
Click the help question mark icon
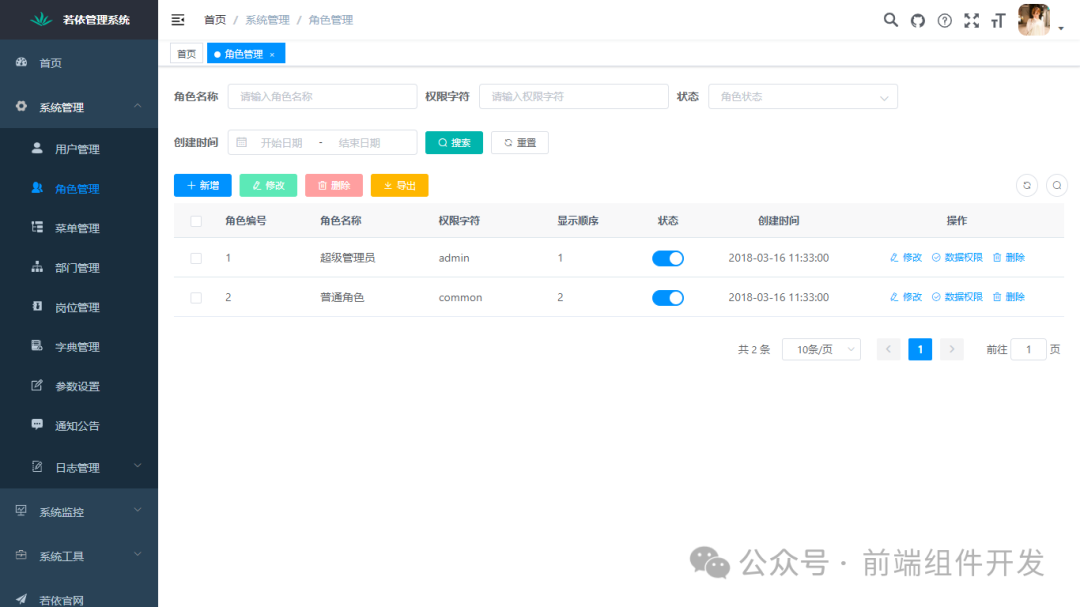(944, 19)
